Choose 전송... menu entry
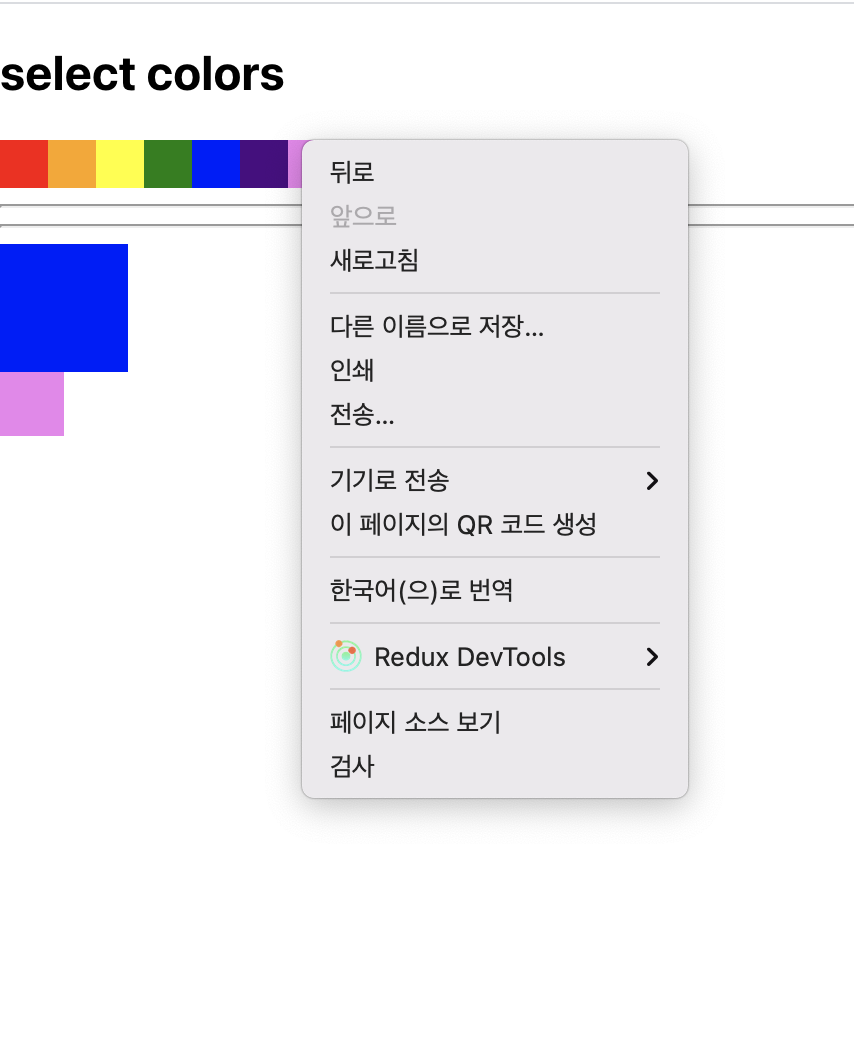This screenshot has height=1056, width=854. coord(494,414)
